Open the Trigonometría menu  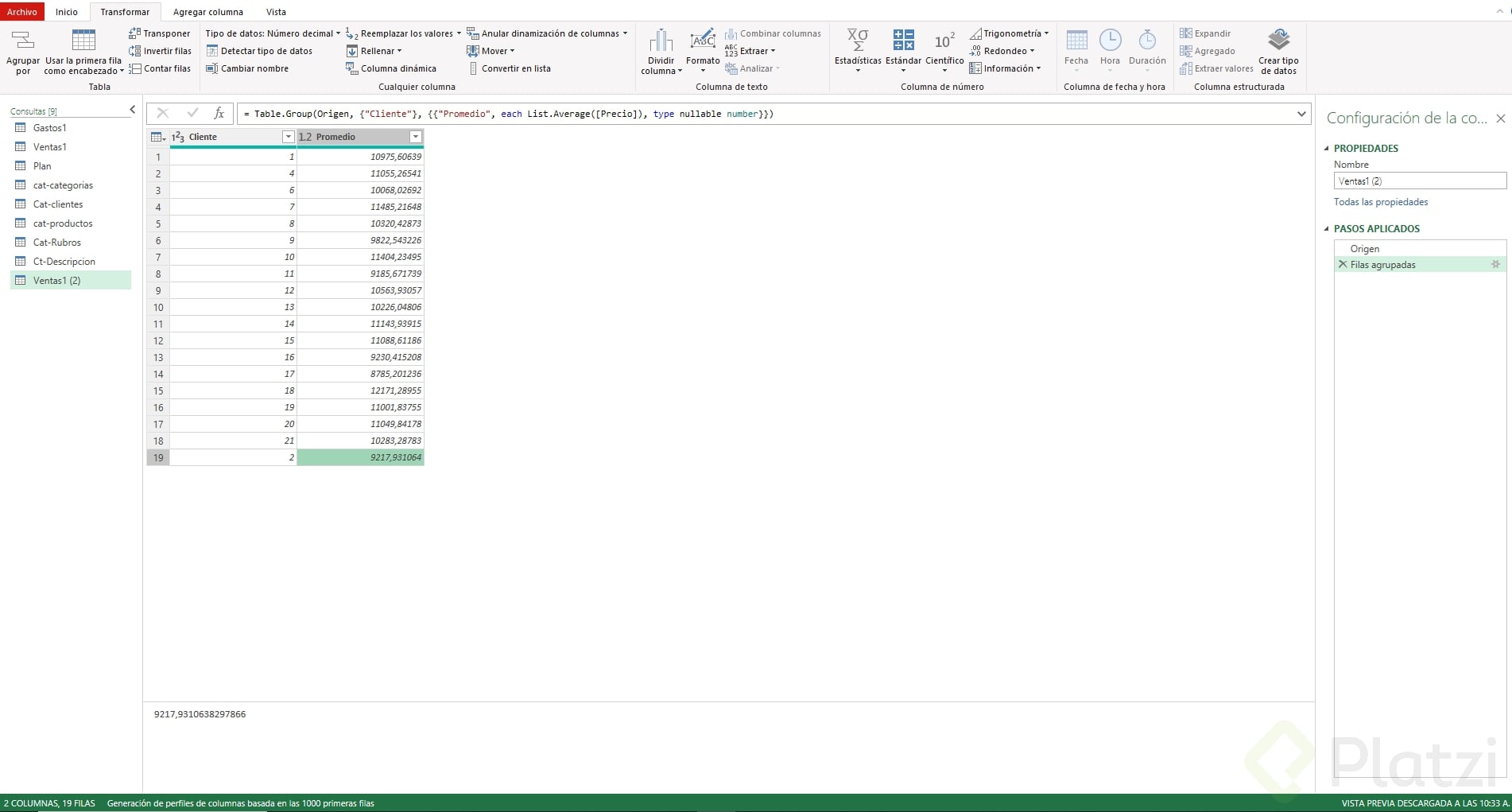1009,33
